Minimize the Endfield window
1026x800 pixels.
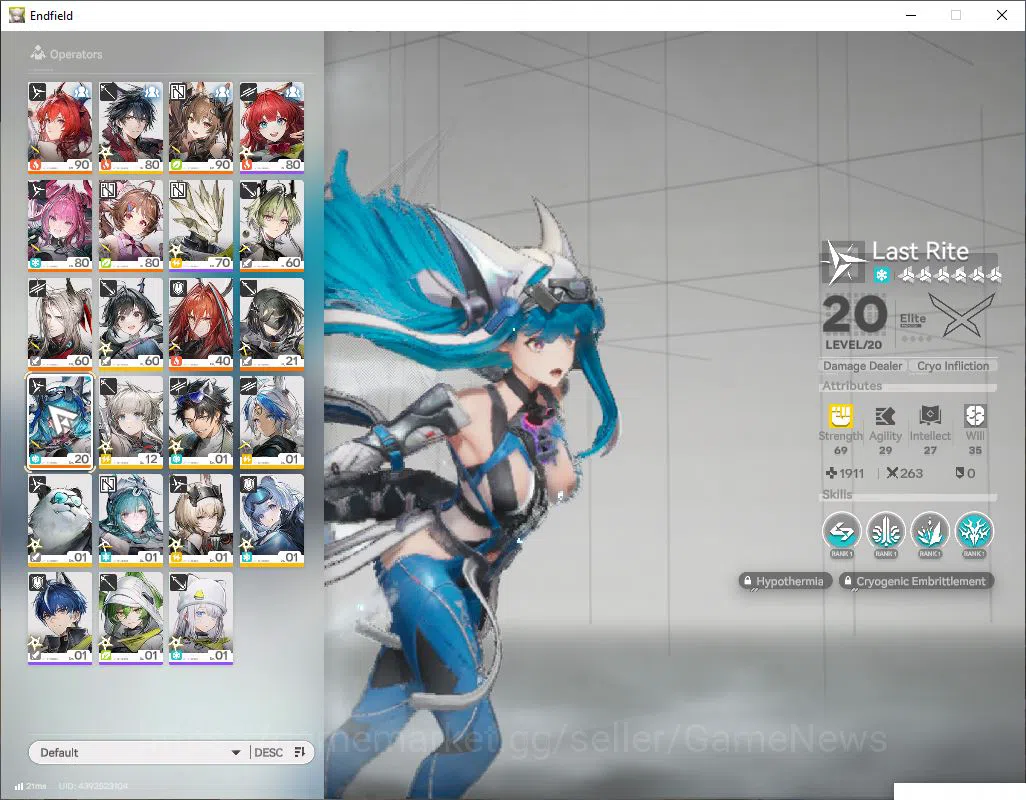(x=911, y=15)
